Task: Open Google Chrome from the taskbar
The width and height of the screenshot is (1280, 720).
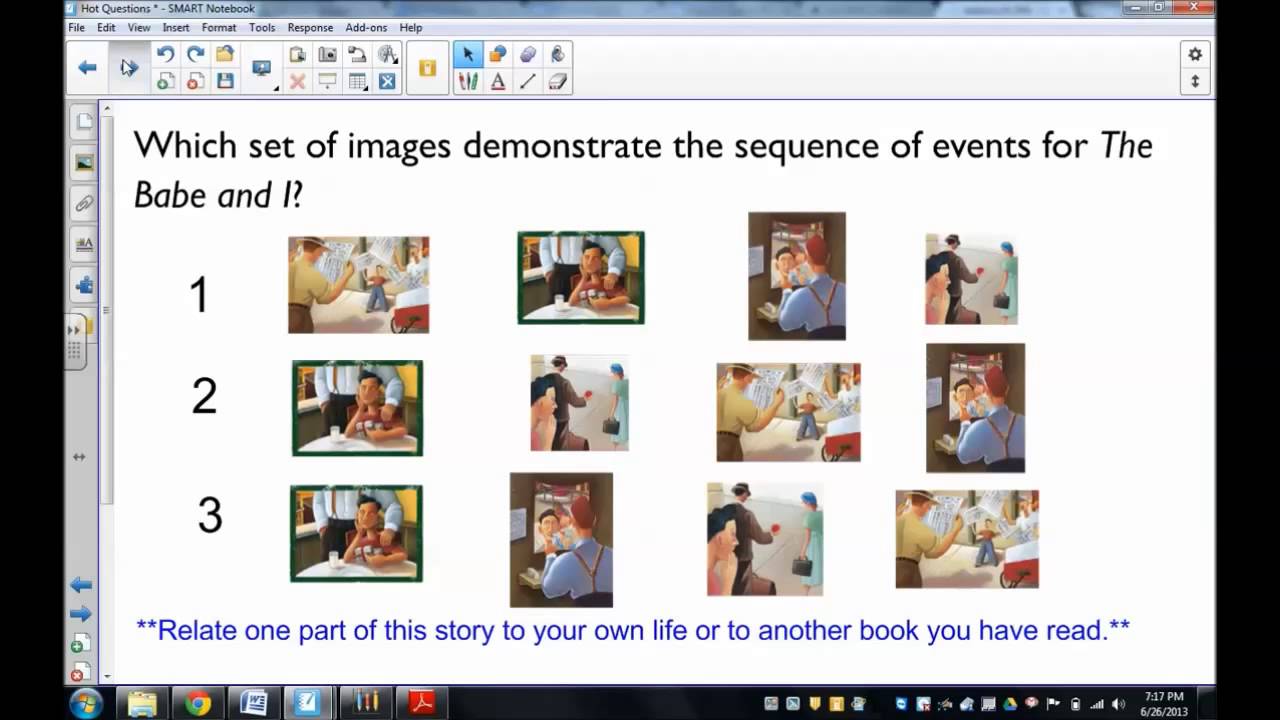Action: point(197,703)
